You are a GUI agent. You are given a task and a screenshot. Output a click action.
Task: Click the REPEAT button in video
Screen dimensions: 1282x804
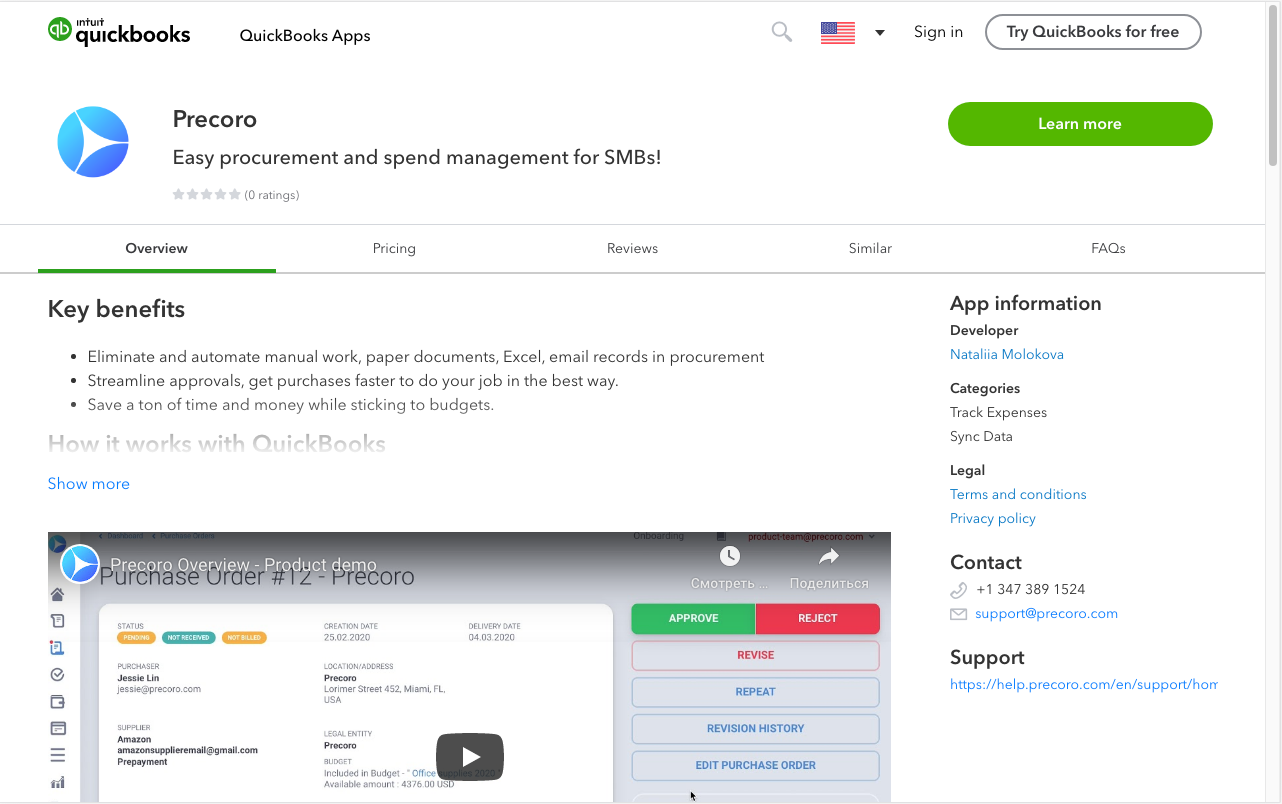(756, 692)
